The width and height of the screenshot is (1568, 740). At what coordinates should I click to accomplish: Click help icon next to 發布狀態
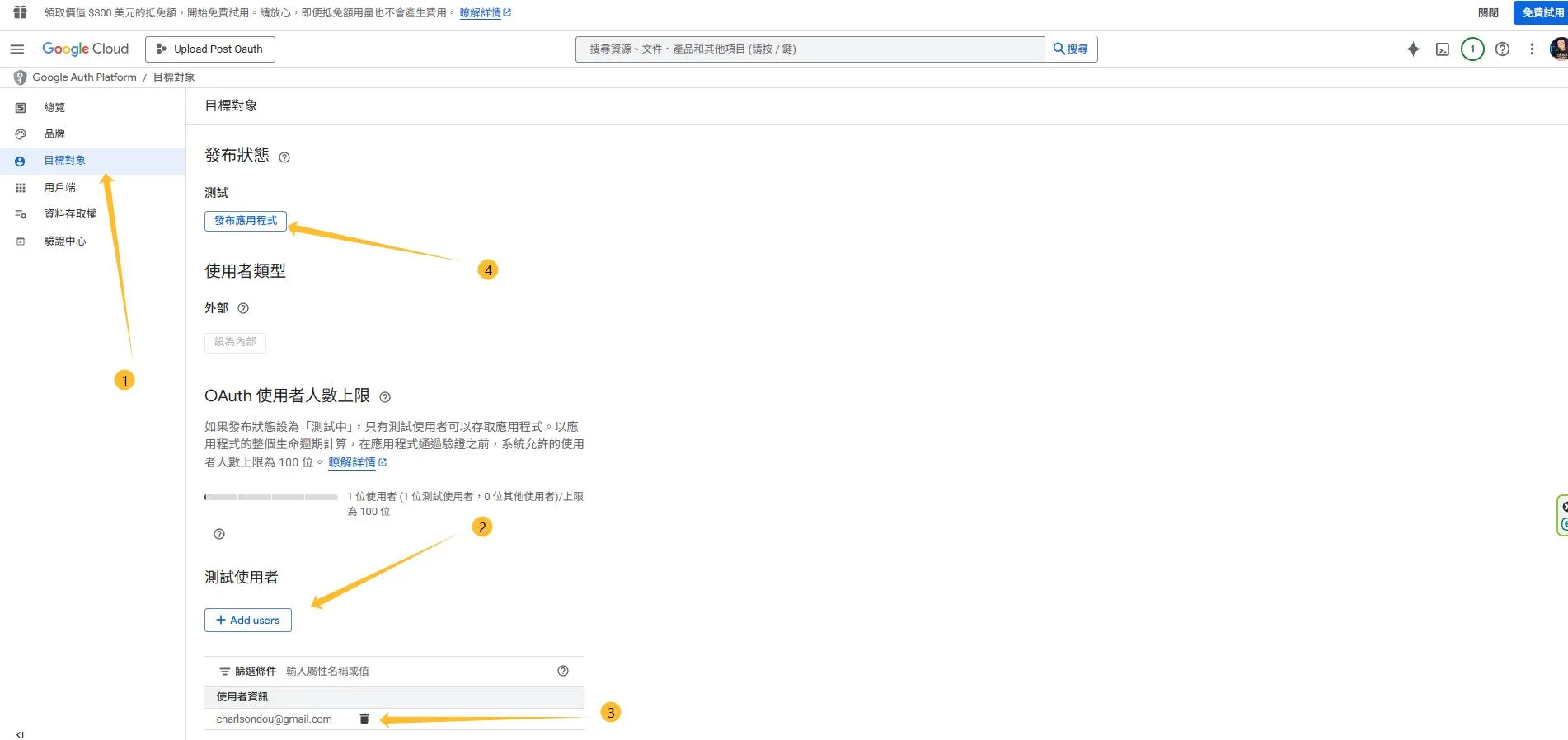click(x=284, y=157)
